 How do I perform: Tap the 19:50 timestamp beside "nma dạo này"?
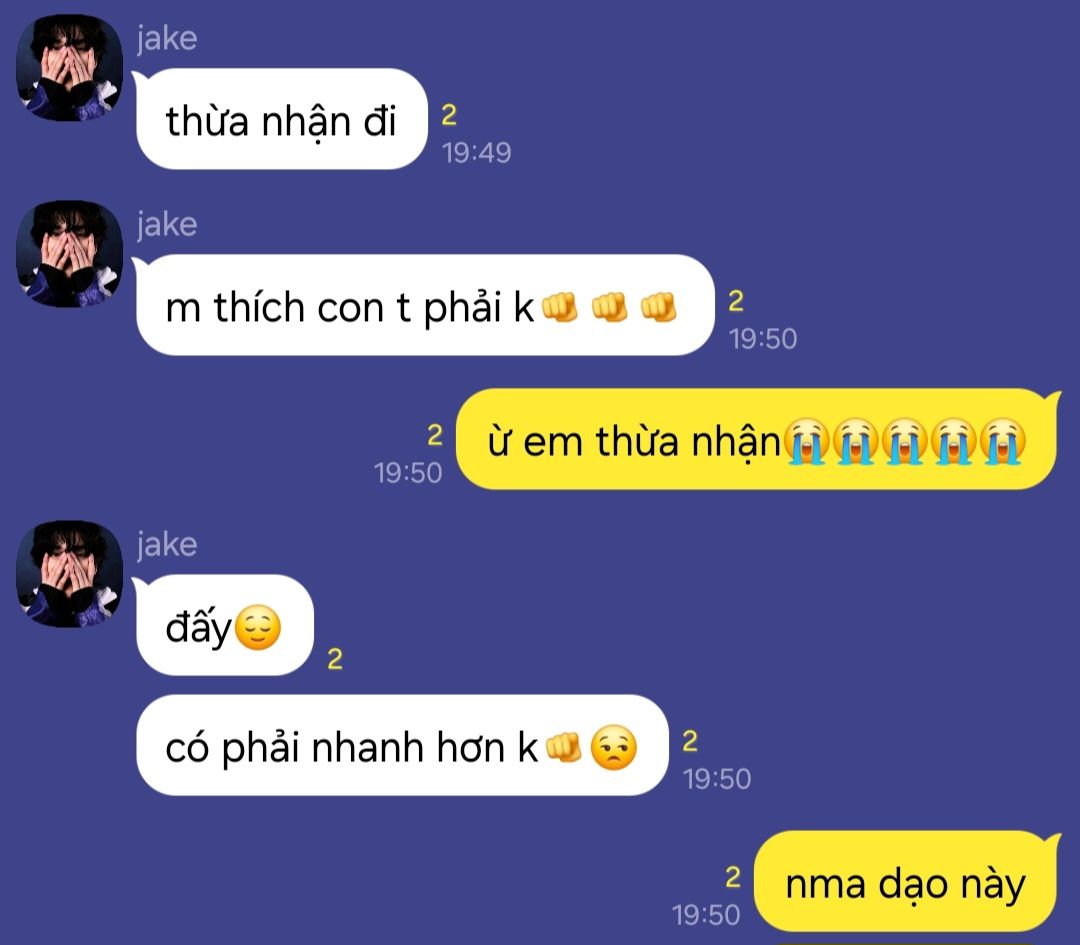click(706, 915)
